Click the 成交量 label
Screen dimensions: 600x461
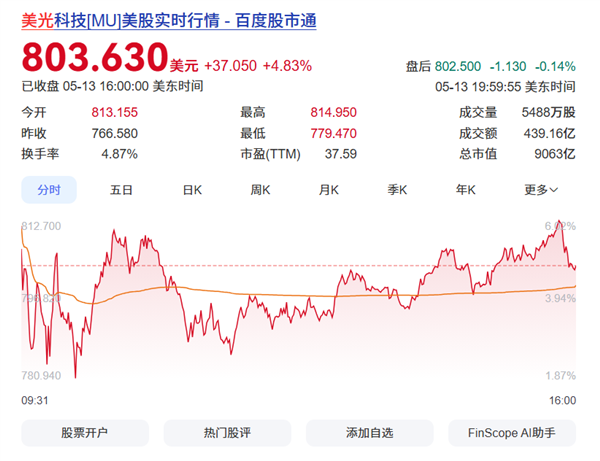click(478, 112)
